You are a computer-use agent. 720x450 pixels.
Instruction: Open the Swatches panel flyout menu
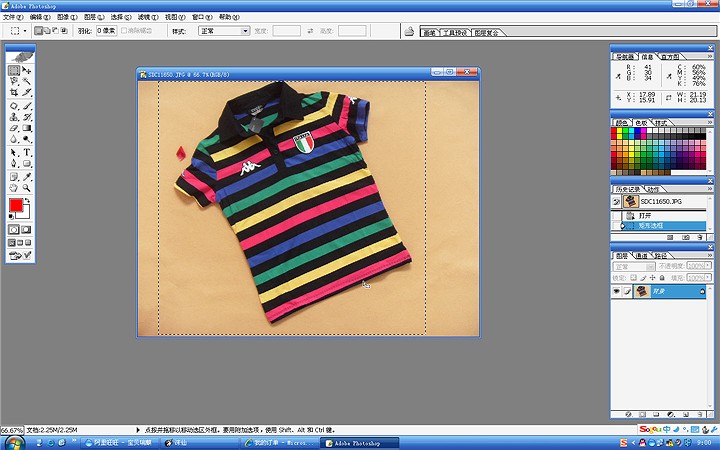710,122
